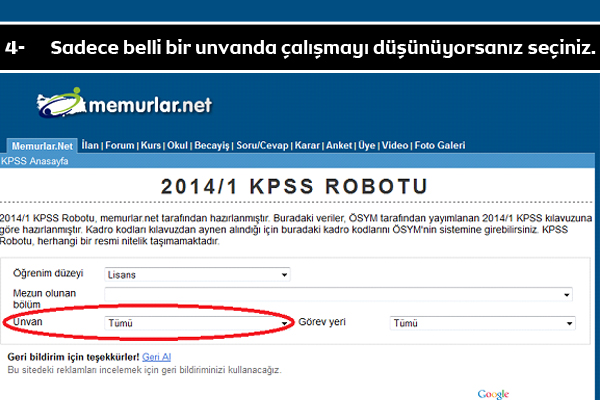Screen dimensions: 600x400
Task: Go to the Üye menu item
Action: 367,145
